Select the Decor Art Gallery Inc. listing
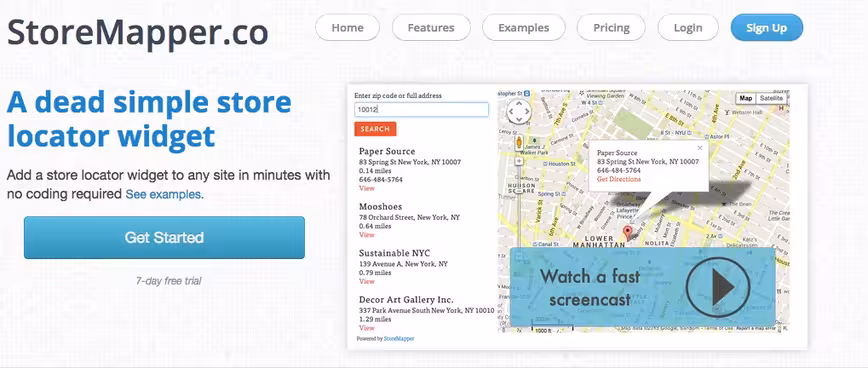The height and width of the screenshot is (368, 868). 406,299
